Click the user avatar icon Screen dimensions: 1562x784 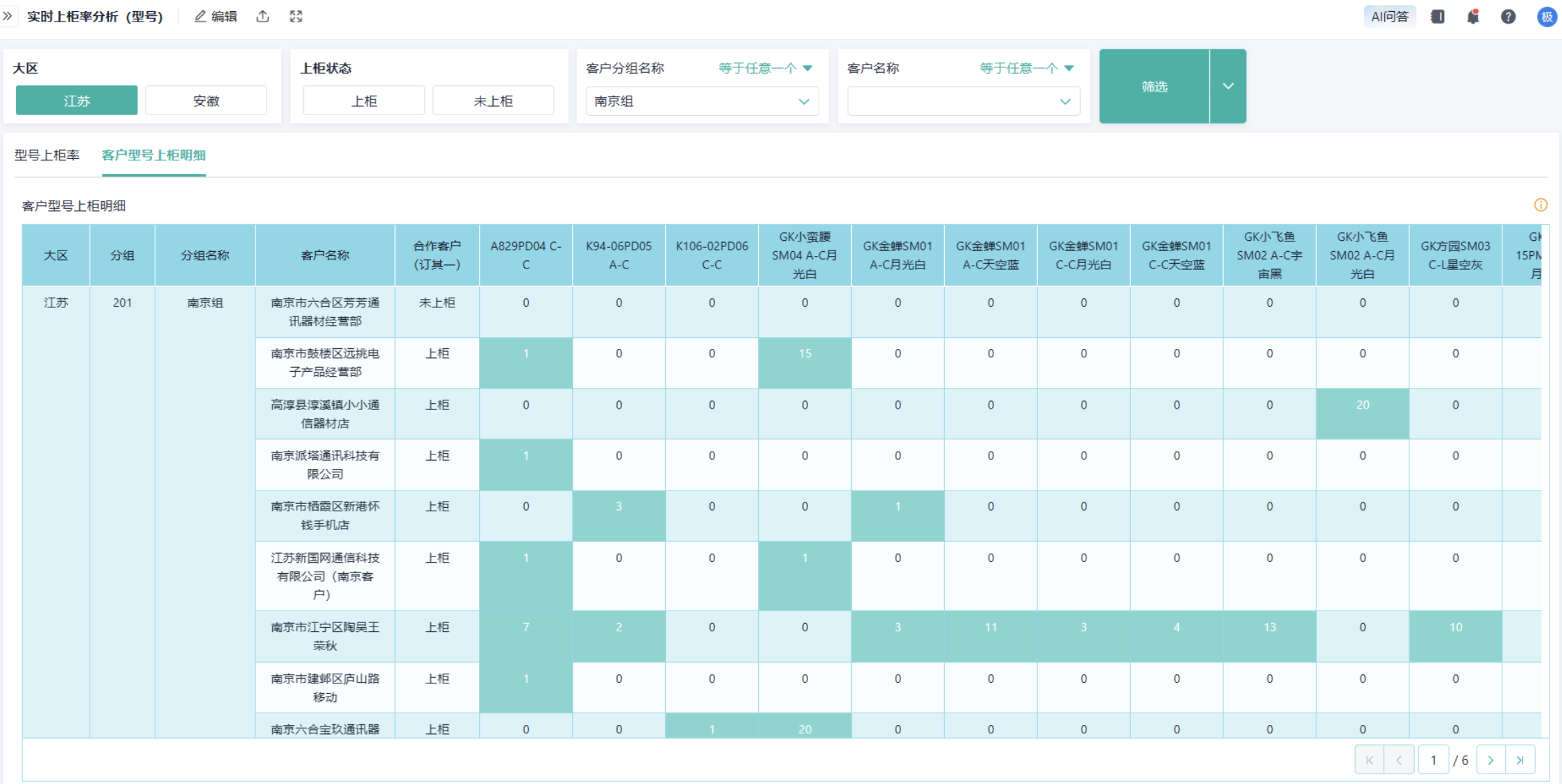1546,17
